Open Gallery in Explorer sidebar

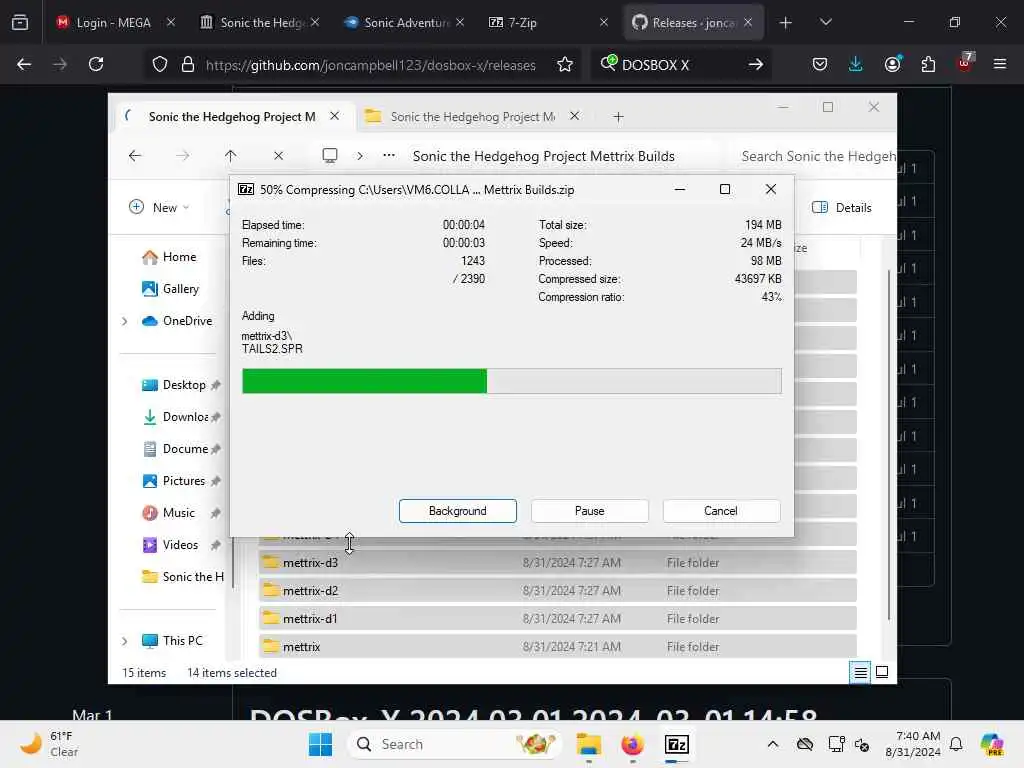(x=170, y=289)
